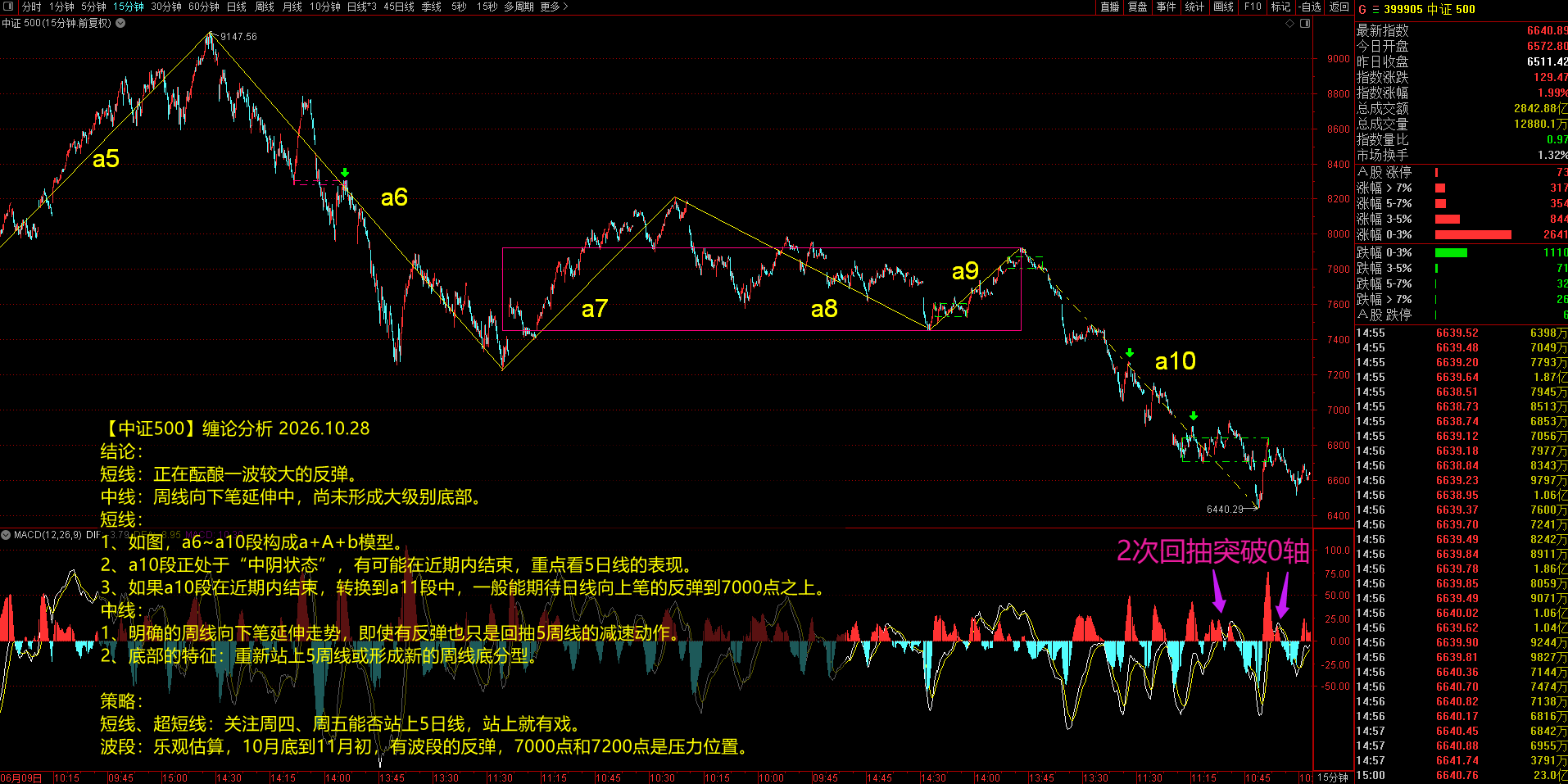The image size is (1568, 784).
Task: Toggle the left sidebar panel icon
Action: pos(9,7)
